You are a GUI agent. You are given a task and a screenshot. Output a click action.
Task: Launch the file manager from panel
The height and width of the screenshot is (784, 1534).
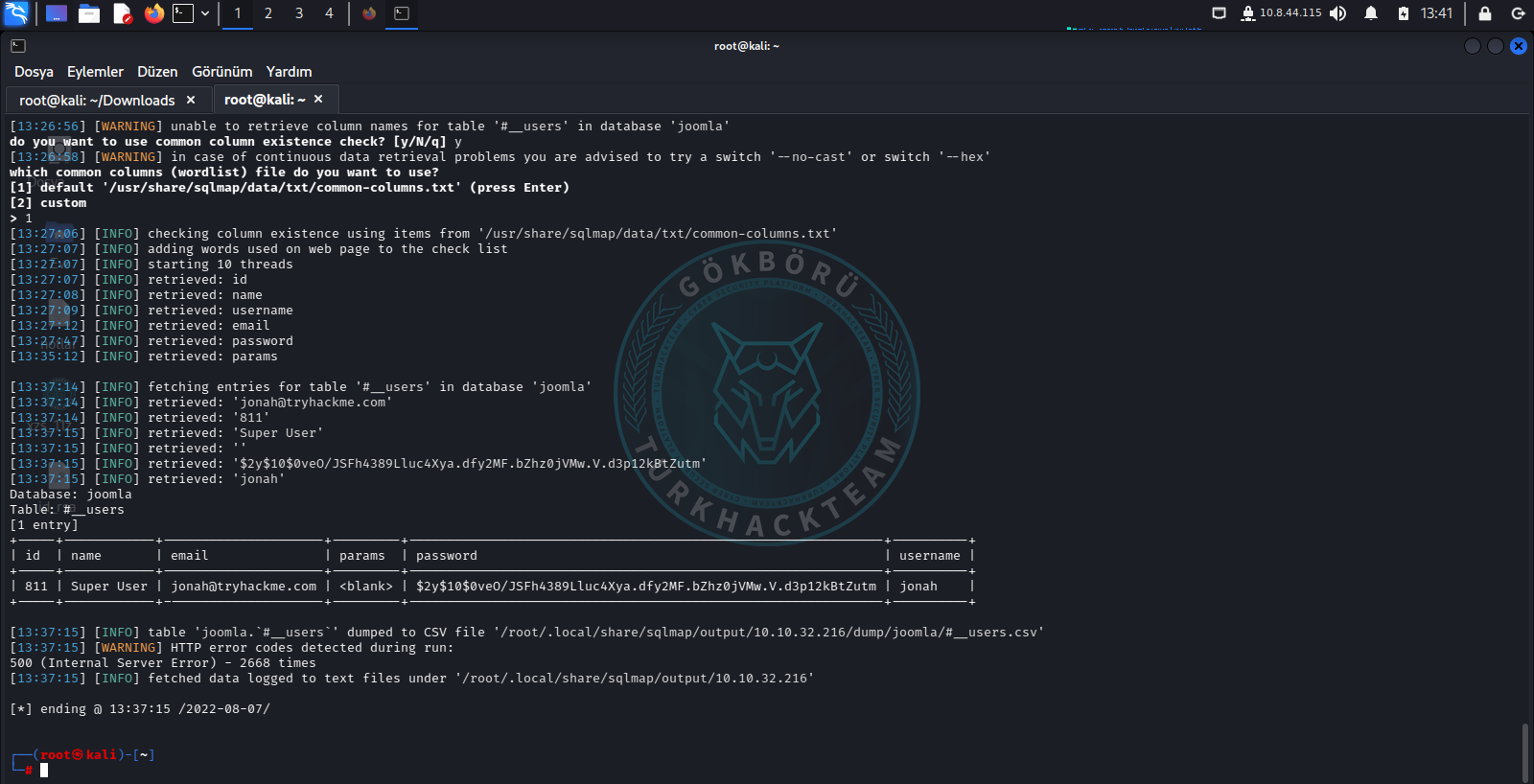(x=89, y=13)
